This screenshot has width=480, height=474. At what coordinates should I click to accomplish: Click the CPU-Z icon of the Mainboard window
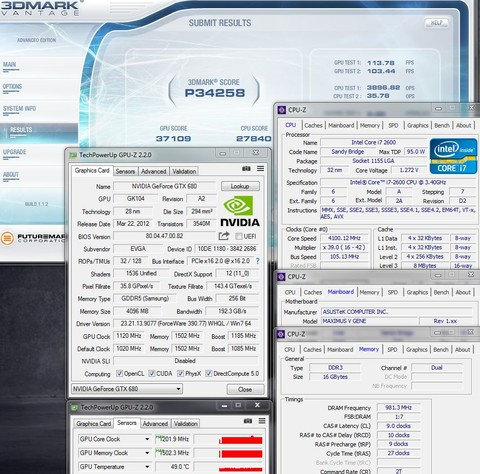281,277
